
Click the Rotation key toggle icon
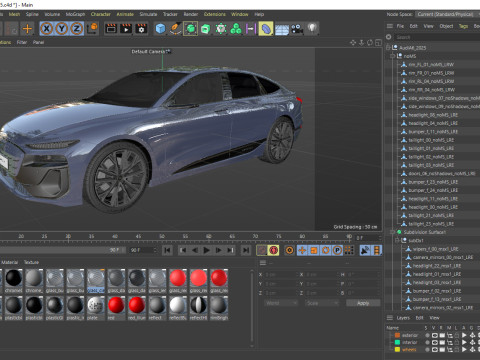click(326, 250)
